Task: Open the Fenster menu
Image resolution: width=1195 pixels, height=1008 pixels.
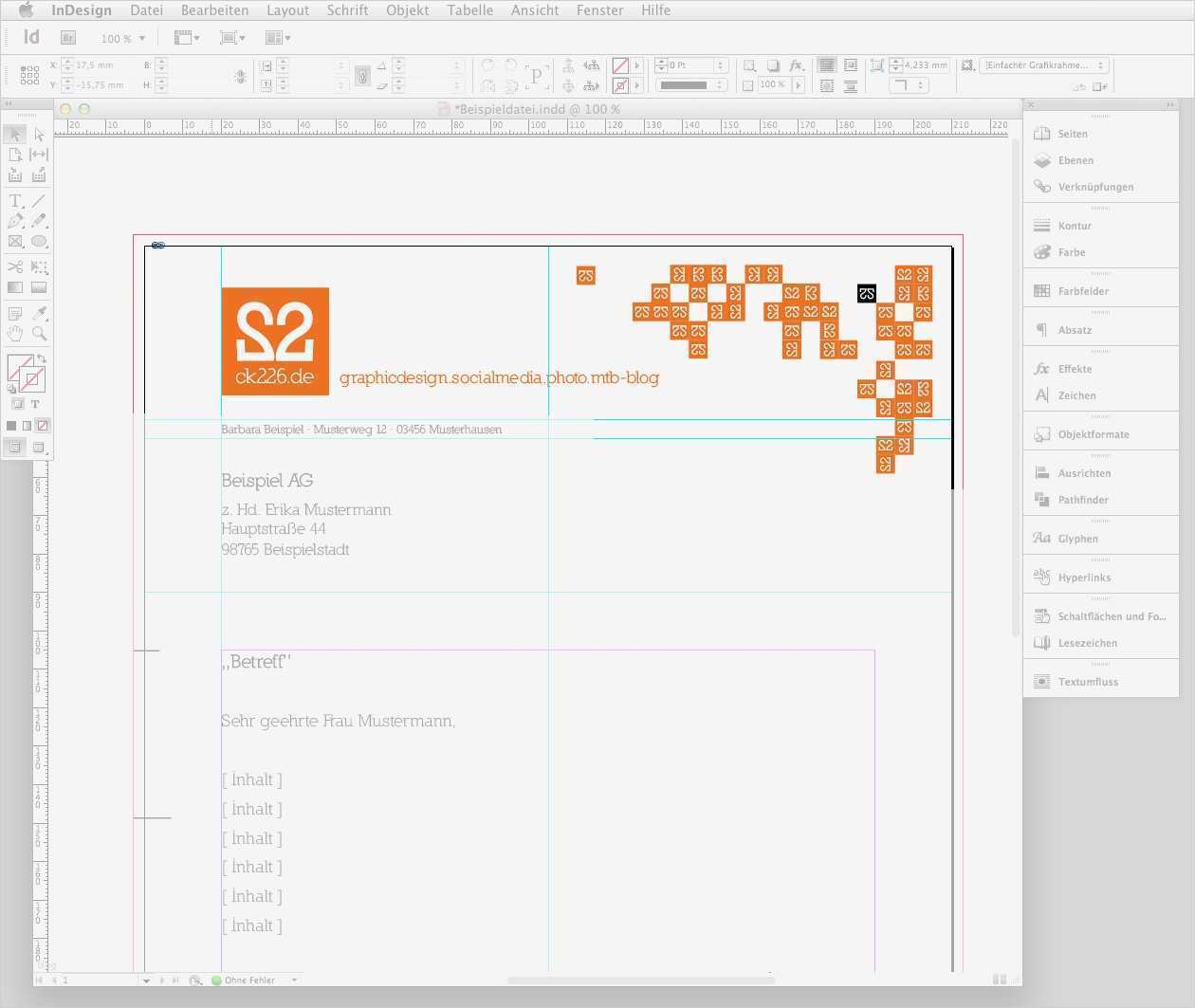Action: (599, 10)
